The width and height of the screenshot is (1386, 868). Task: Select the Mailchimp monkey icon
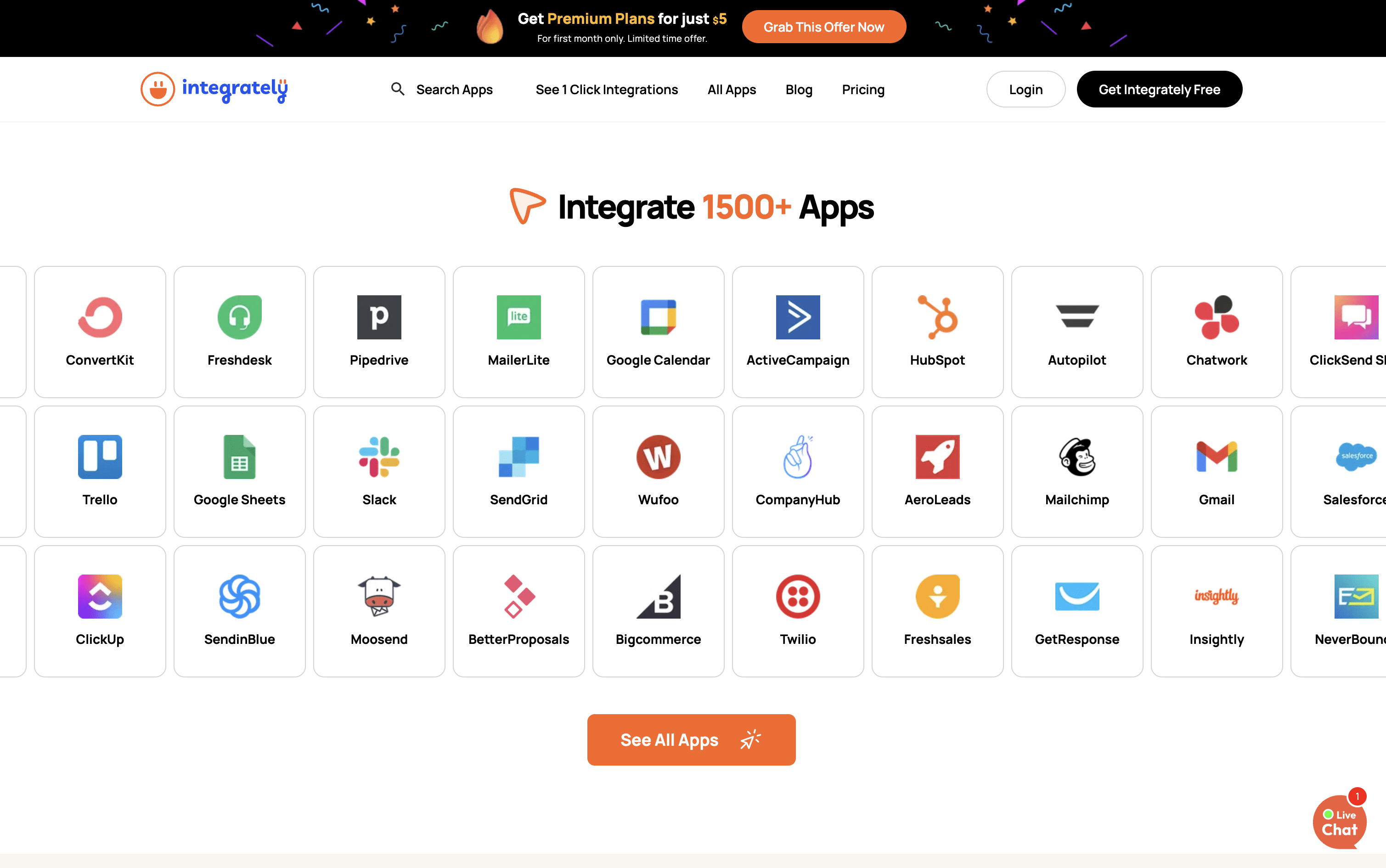[1077, 457]
